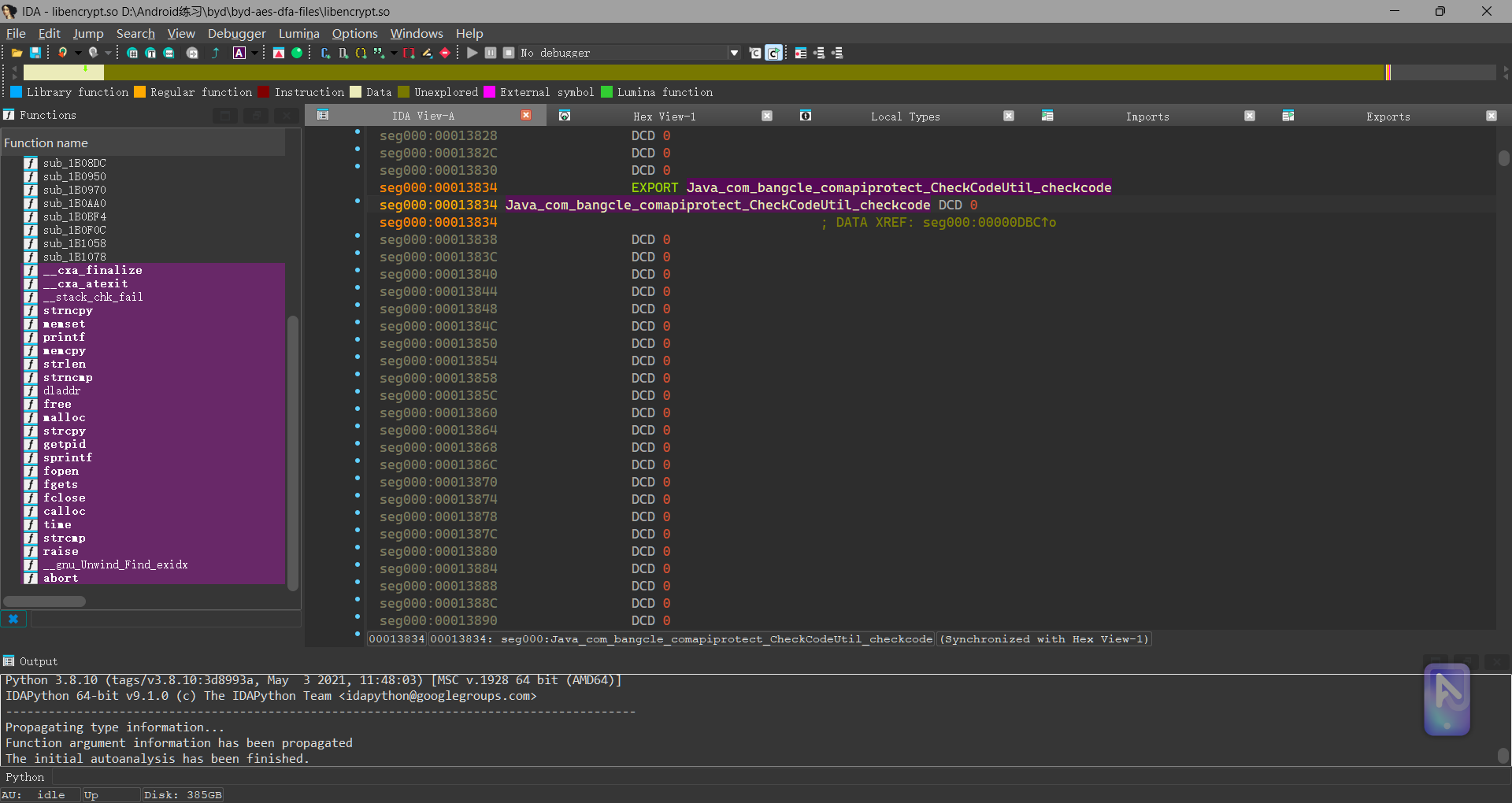The width and height of the screenshot is (1512, 803).
Task: Click the red brackets array icon
Action: pos(409,53)
